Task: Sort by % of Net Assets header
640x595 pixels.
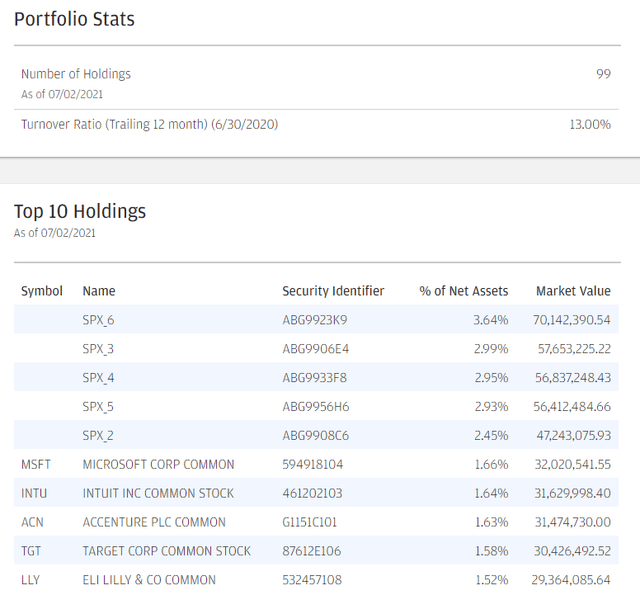Action: pyautogui.click(x=463, y=291)
